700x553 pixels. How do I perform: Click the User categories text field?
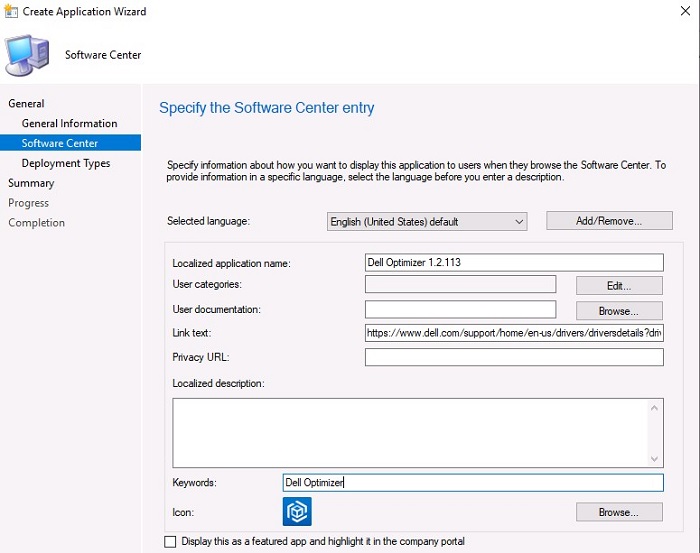pos(460,284)
